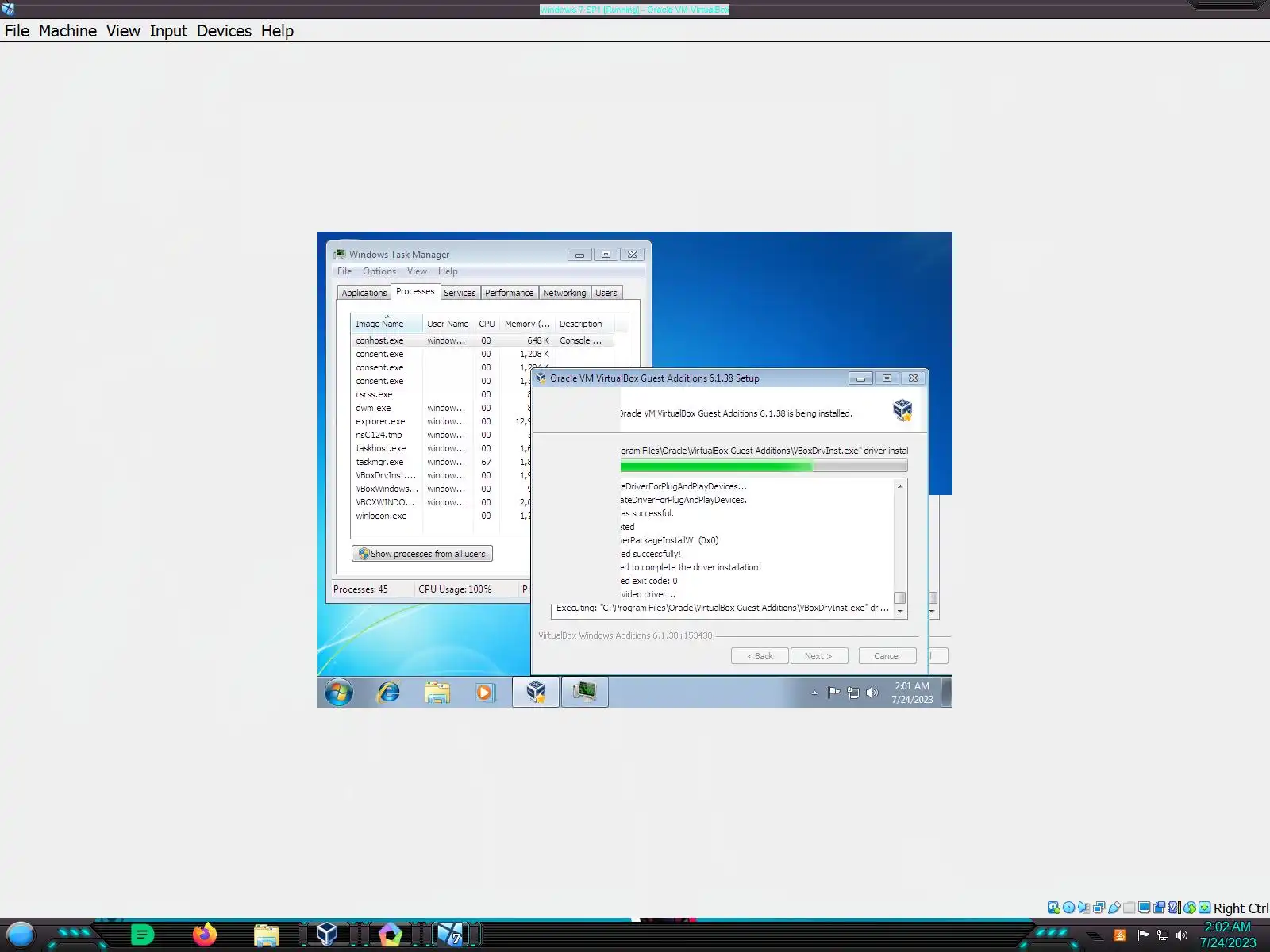Image resolution: width=1270 pixels, height=952 pixels.
Task: Click Guest Additions setup taskbar button
Action: point(536,692)
